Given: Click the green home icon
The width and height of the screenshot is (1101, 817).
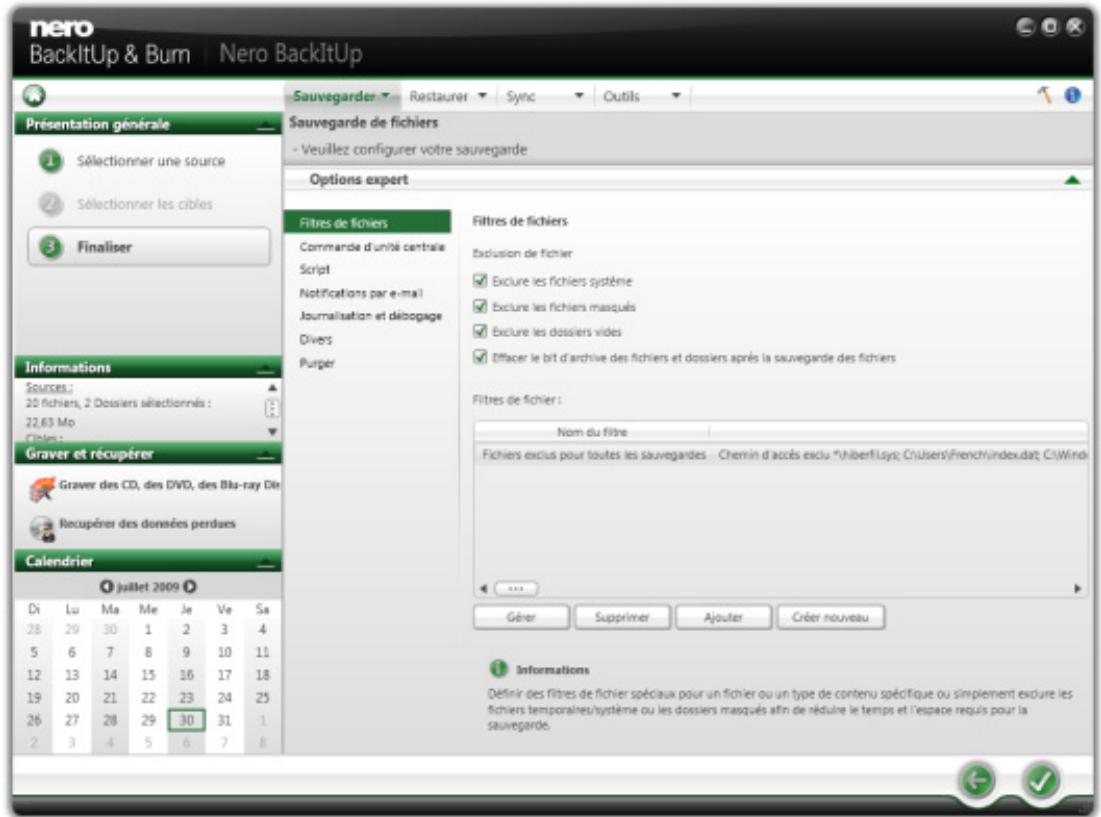Looking at the screenshot, I should coord(34,95).
